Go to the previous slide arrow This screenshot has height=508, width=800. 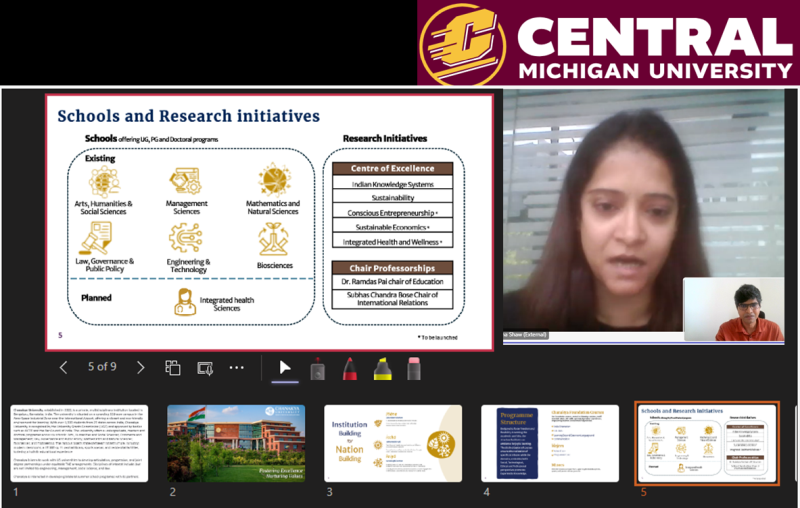point(64,367)
